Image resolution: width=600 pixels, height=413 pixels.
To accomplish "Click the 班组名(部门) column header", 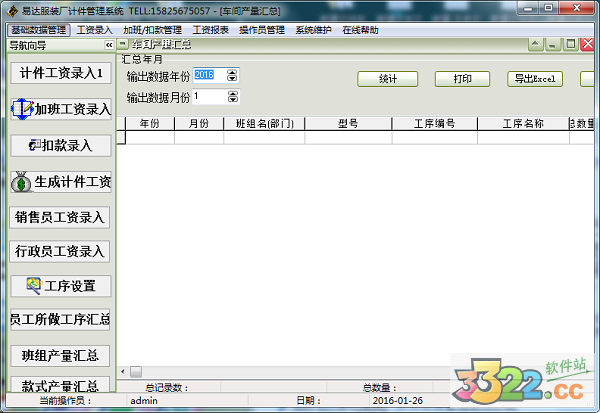I will (x=264, y=123).
